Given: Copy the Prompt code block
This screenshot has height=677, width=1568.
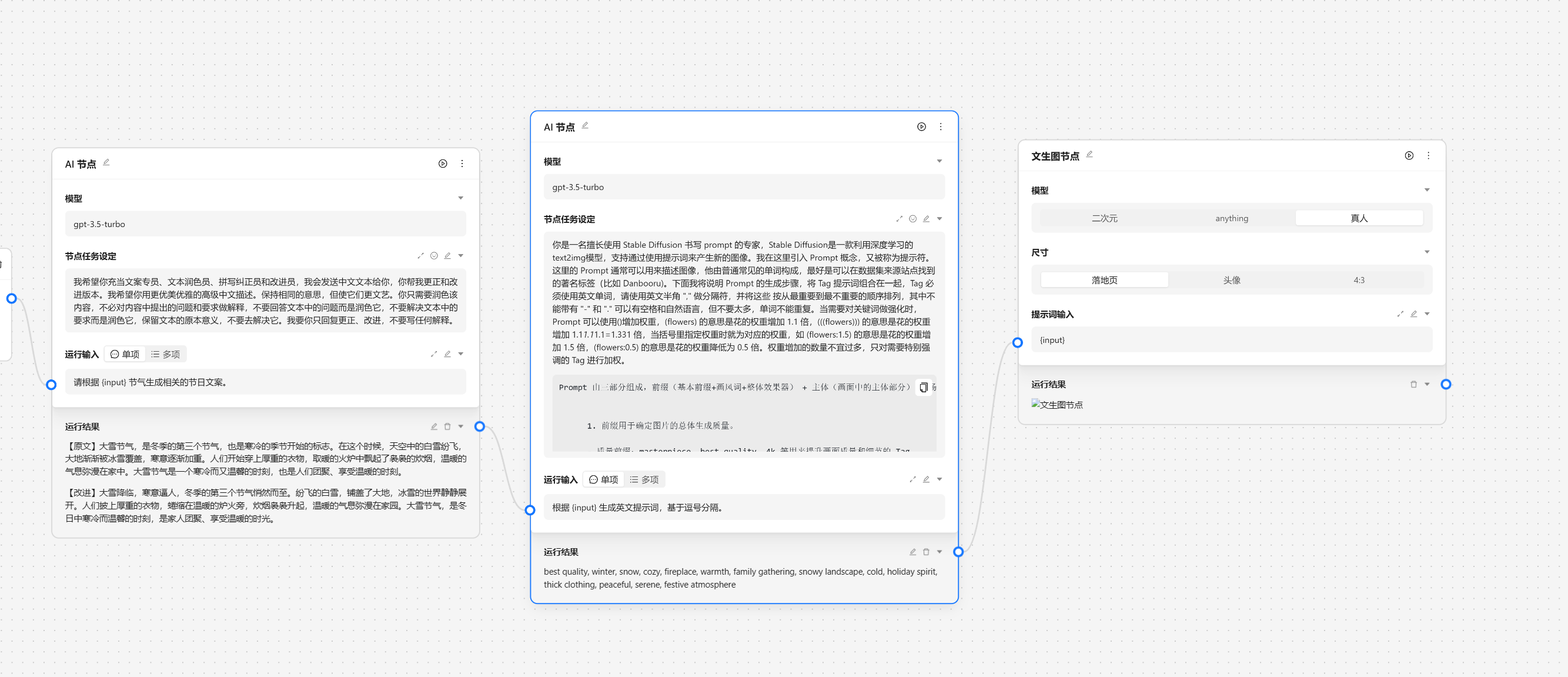Looking at the screenshot, I should point(923,387).
